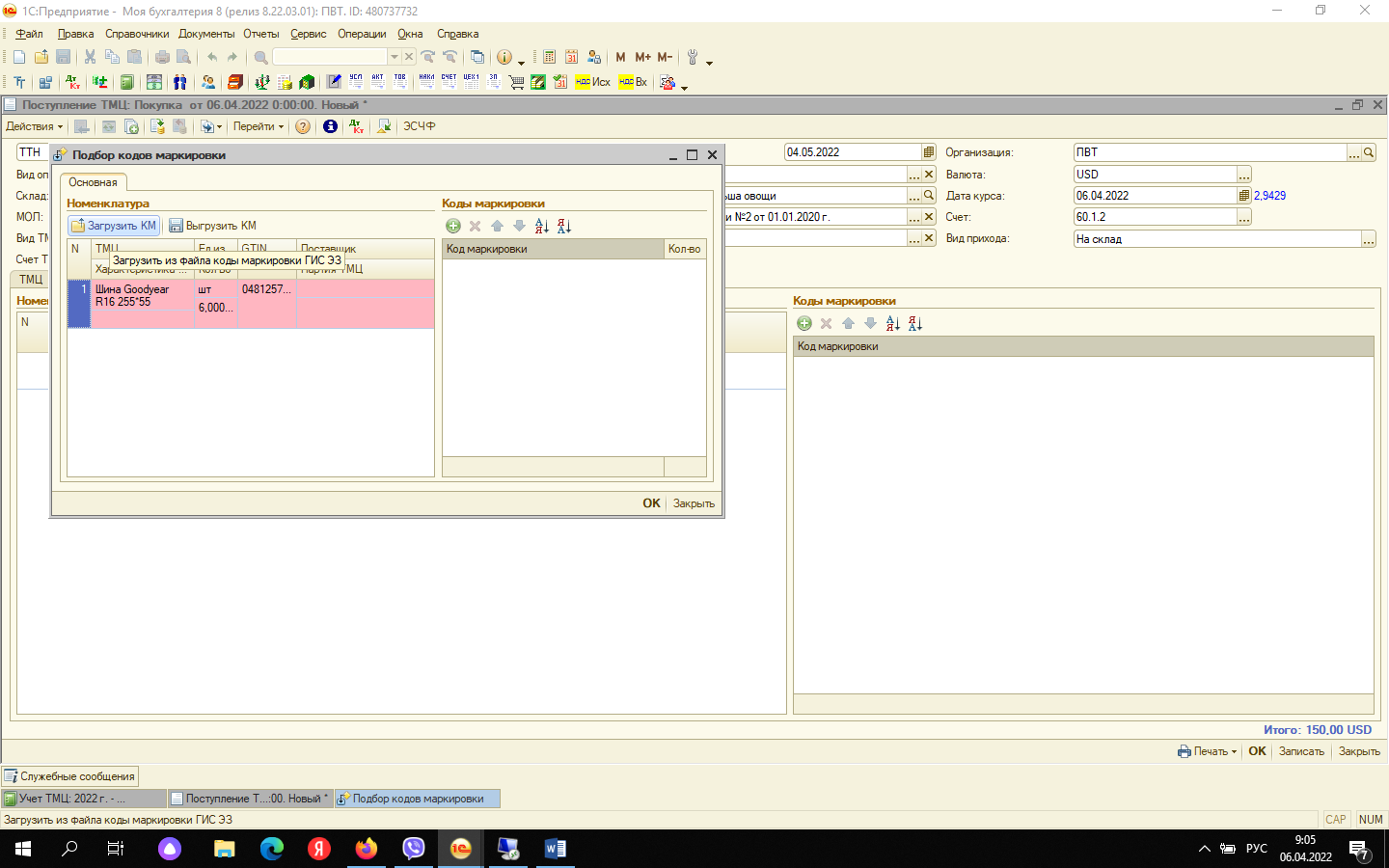
Task: Click the НДС Исх toolbar icon
Action: tap(592, 82)
